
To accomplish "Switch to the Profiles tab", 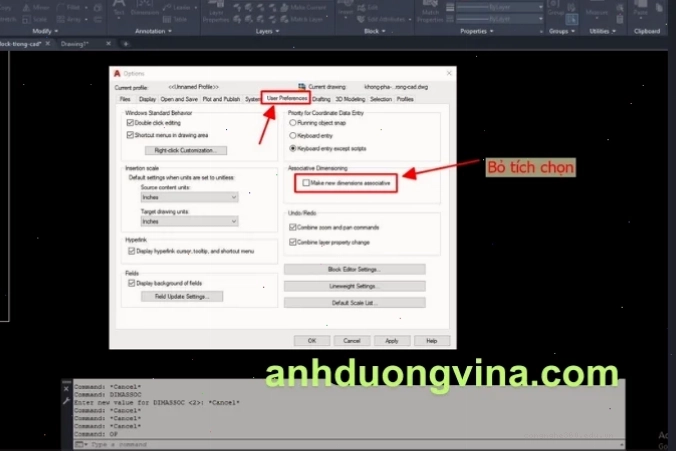I will click(405, 99).
